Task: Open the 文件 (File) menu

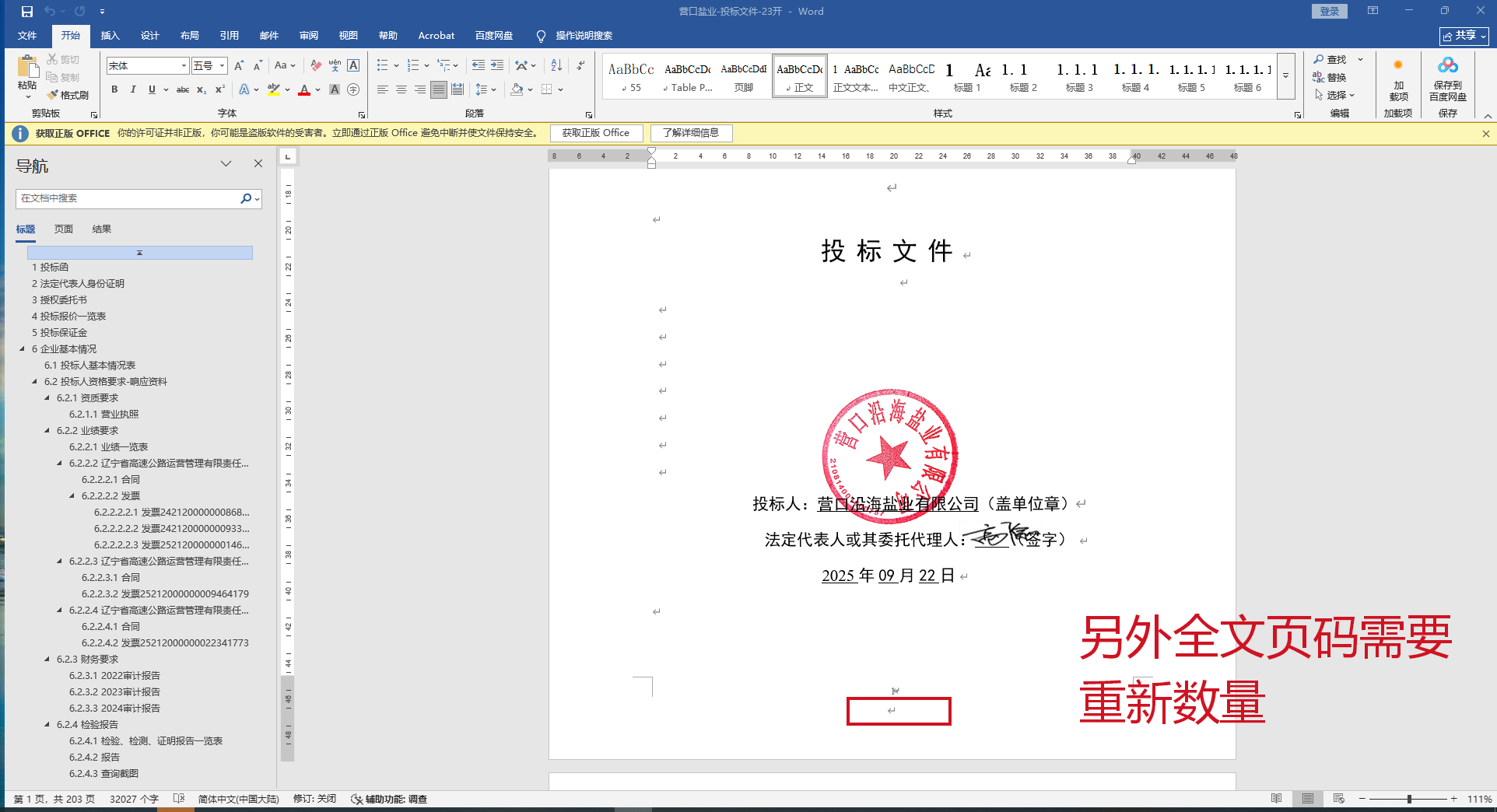Action: pyautogui.click(x=27, y=36)
